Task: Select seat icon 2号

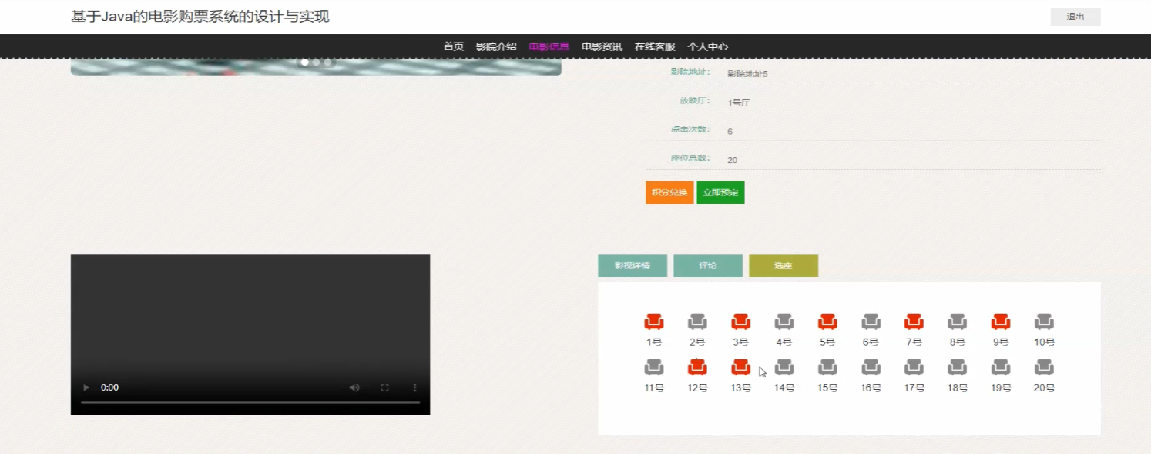Action: click(x=697, y=321)
